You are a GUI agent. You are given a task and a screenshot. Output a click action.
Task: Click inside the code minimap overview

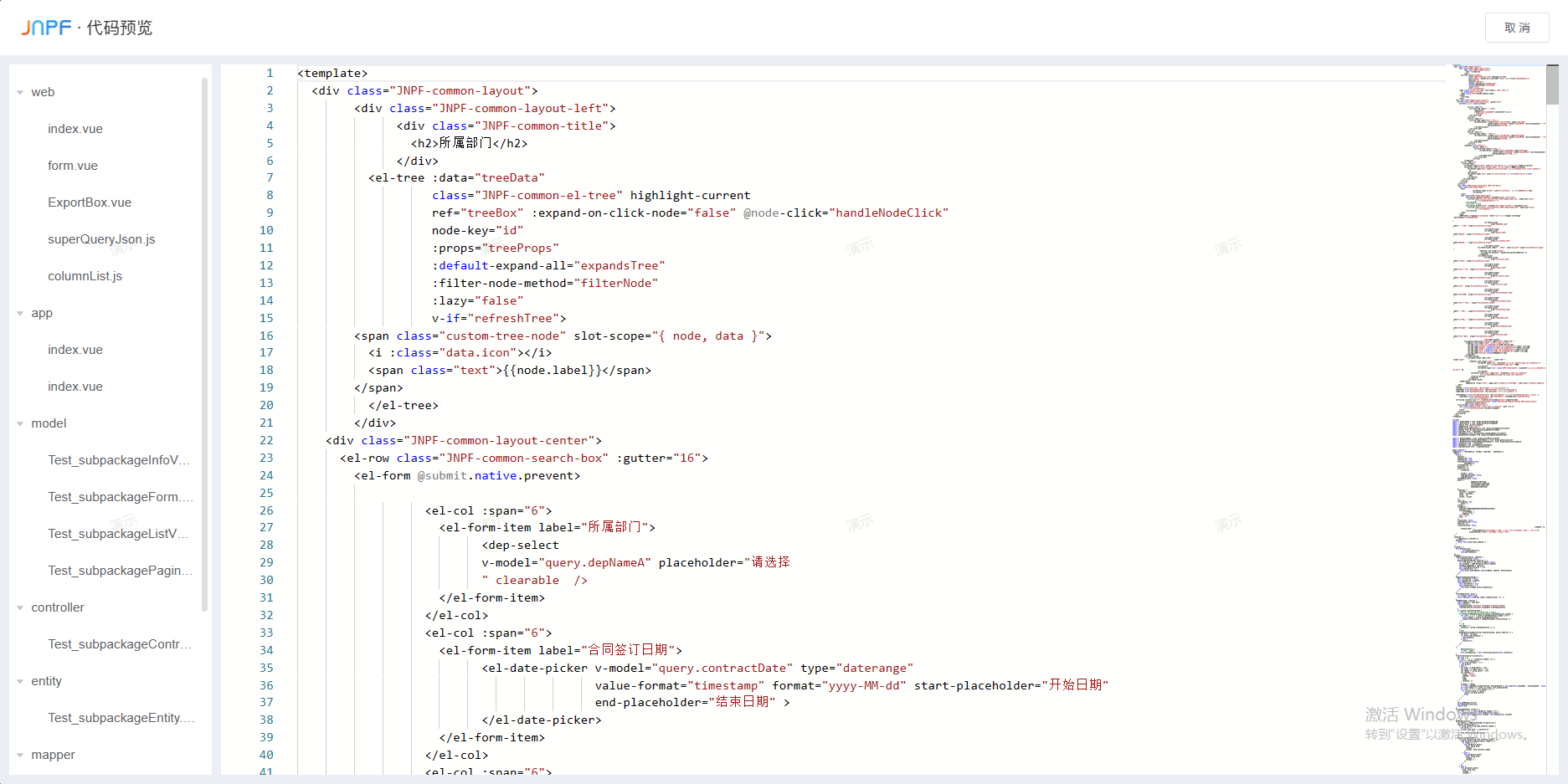(1500, 418)
